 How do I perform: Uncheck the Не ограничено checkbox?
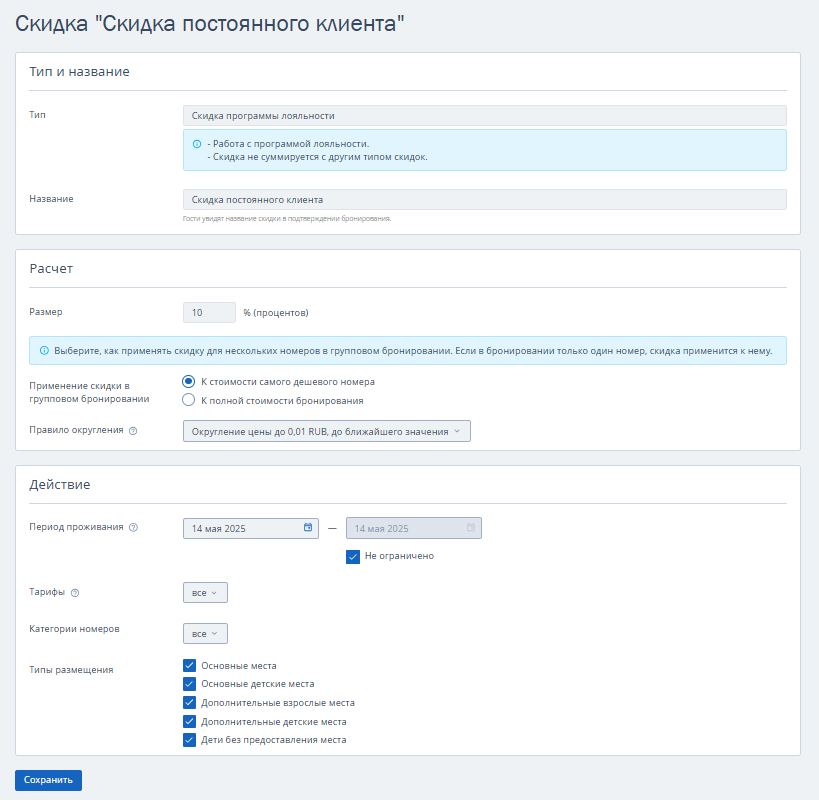353,557
